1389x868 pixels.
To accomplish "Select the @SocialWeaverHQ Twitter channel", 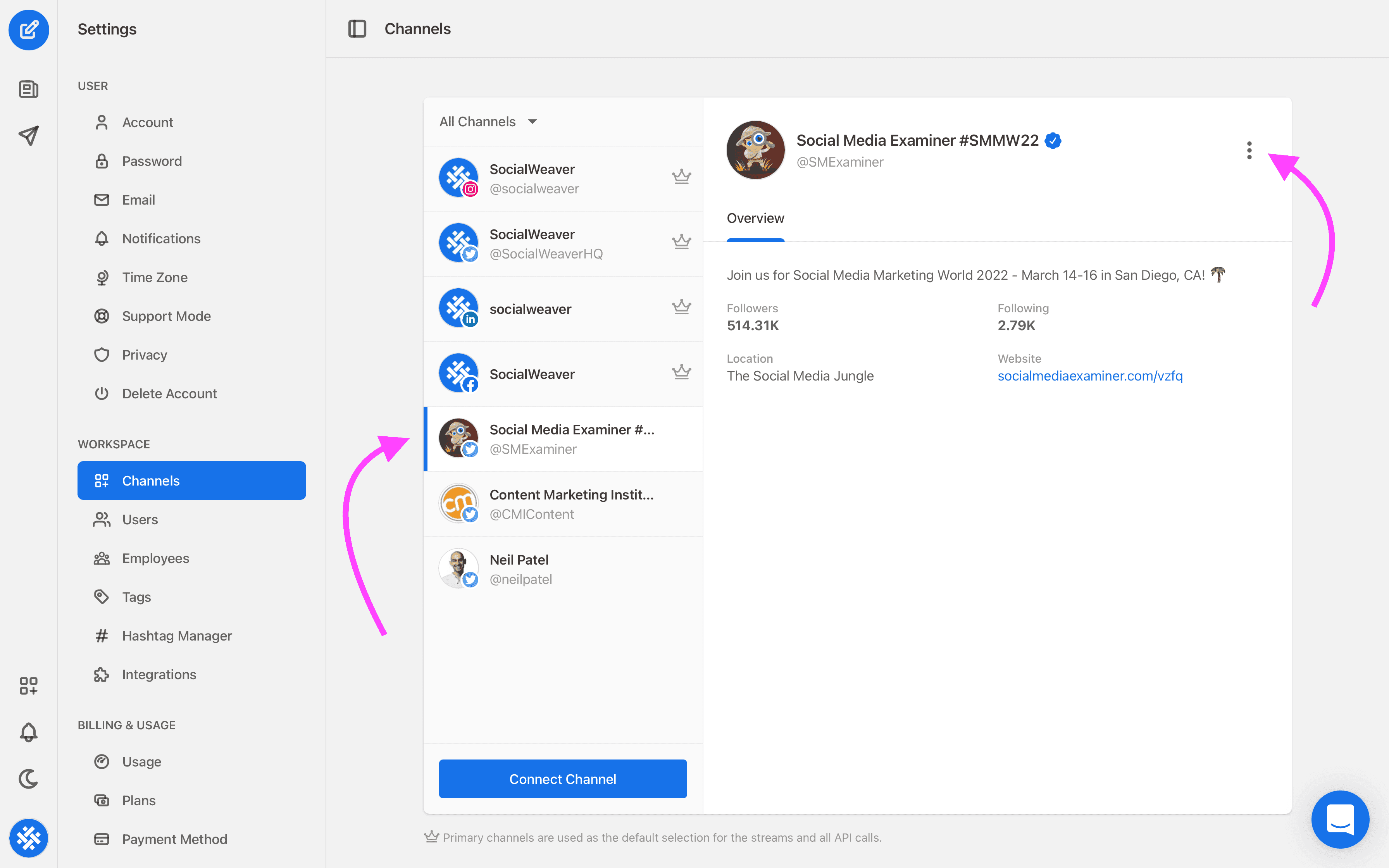I will point(563,244).
